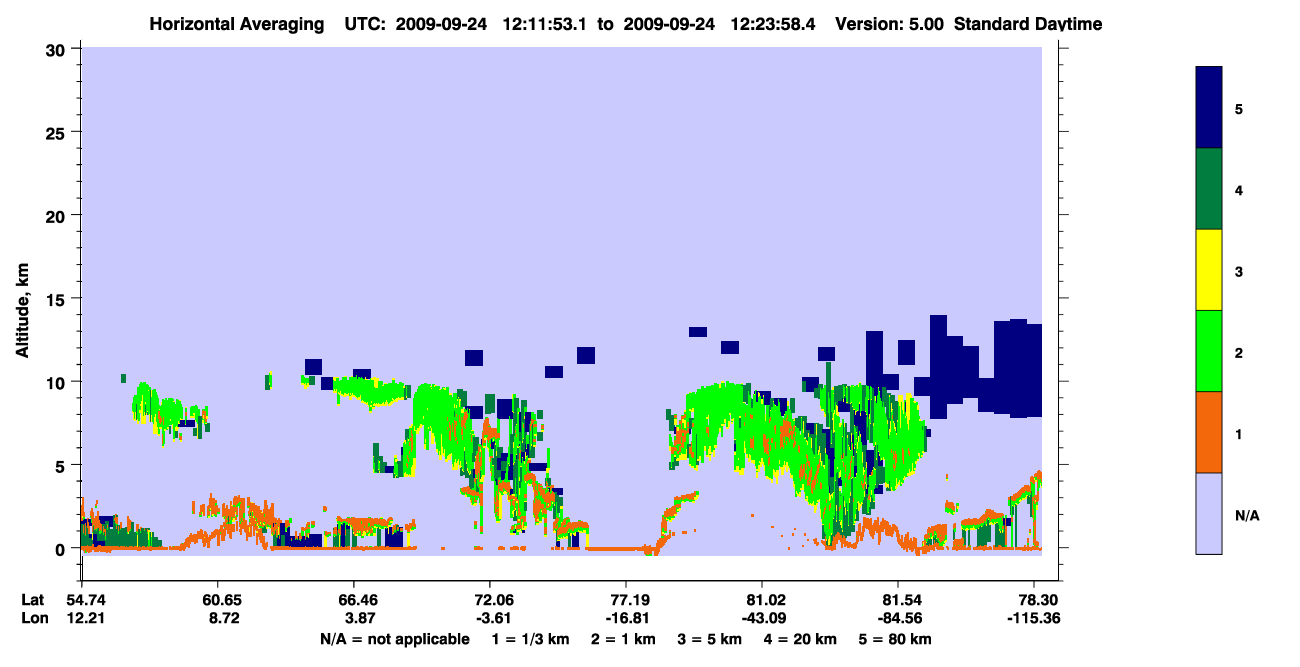Click the 'N/A = not applicable' legend text
Screen dimensions: 1300x667
click(394, 639)
